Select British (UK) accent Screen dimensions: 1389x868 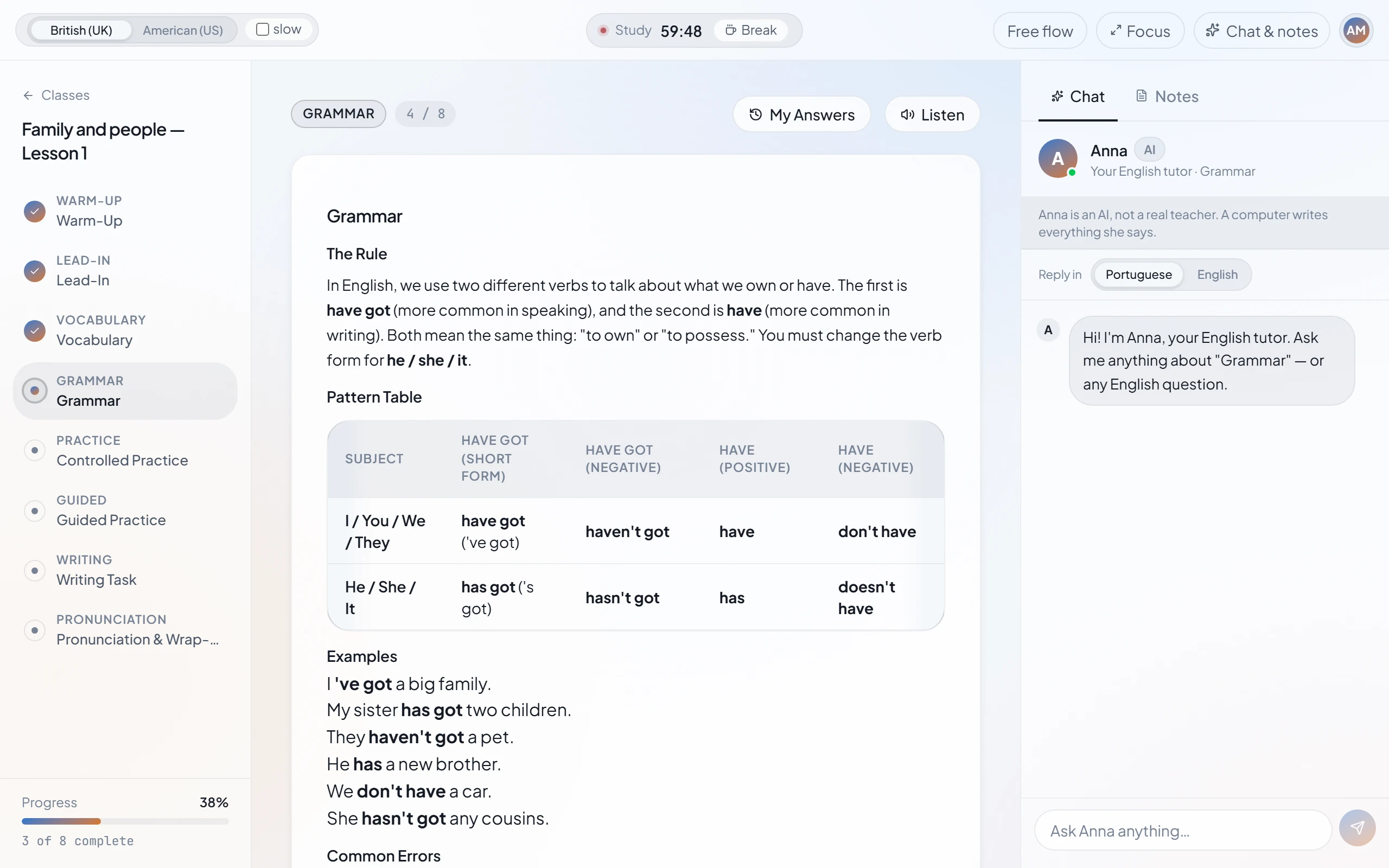pyautogui.click(x=81, y=30)
